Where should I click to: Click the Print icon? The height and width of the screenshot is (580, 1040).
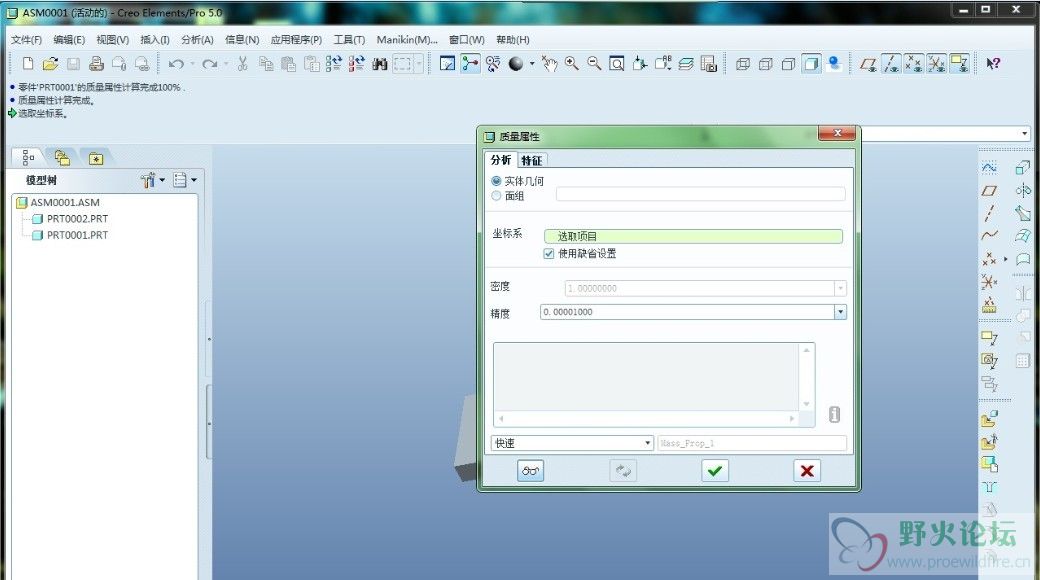tap(96, 64)
